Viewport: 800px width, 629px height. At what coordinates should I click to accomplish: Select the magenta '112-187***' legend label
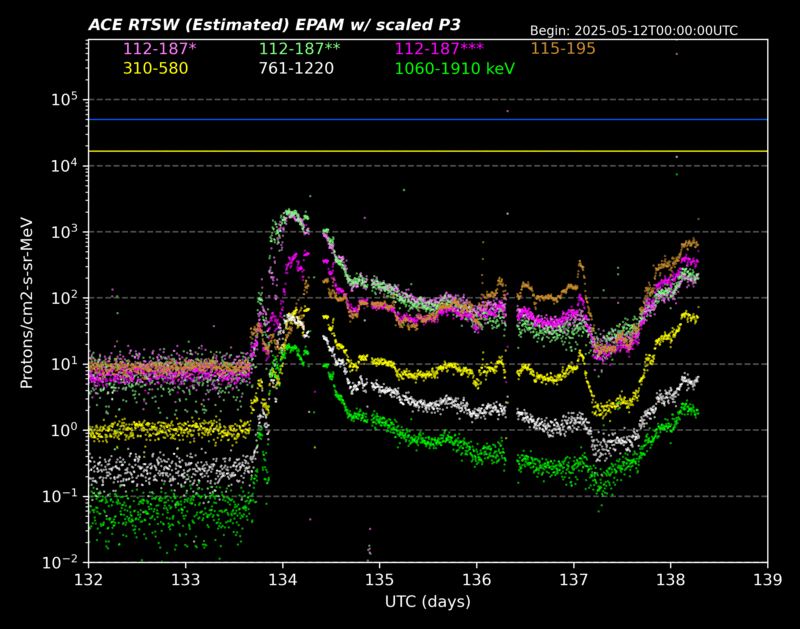439,49
